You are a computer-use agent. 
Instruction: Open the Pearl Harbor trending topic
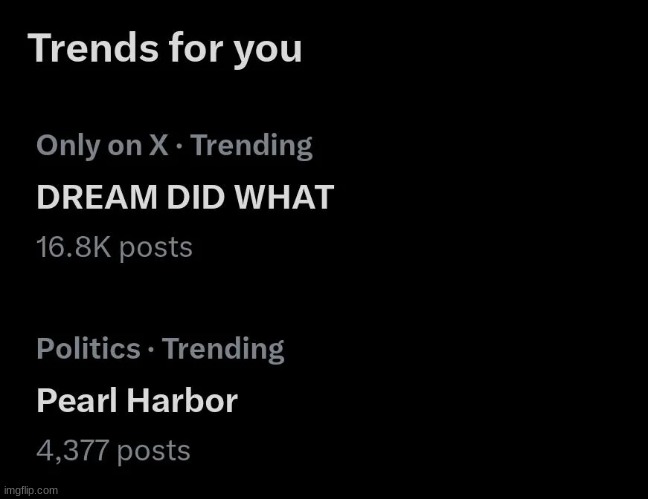coord(137,400)
